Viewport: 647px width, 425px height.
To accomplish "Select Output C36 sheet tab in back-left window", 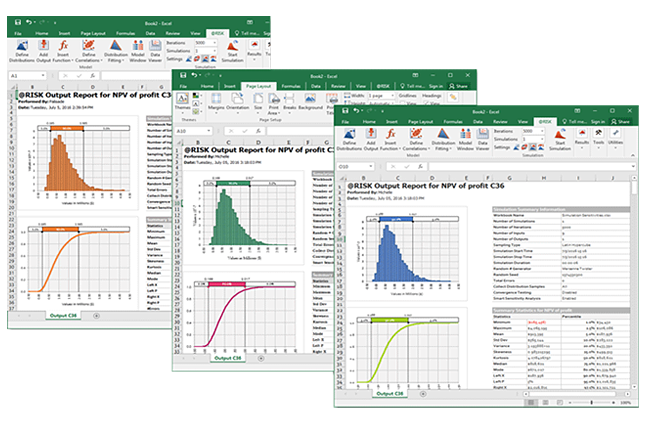I will [63, 316].
